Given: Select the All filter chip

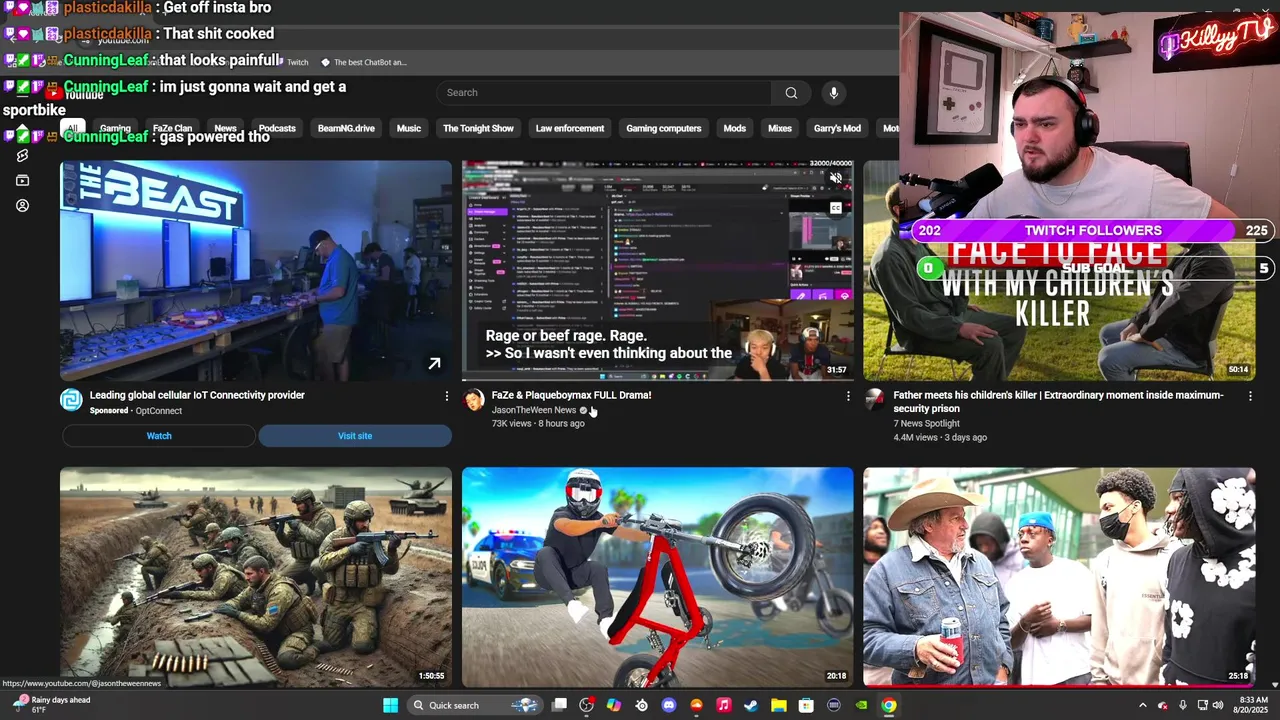Looking at the screenshot, I should [x=72, y=129].
